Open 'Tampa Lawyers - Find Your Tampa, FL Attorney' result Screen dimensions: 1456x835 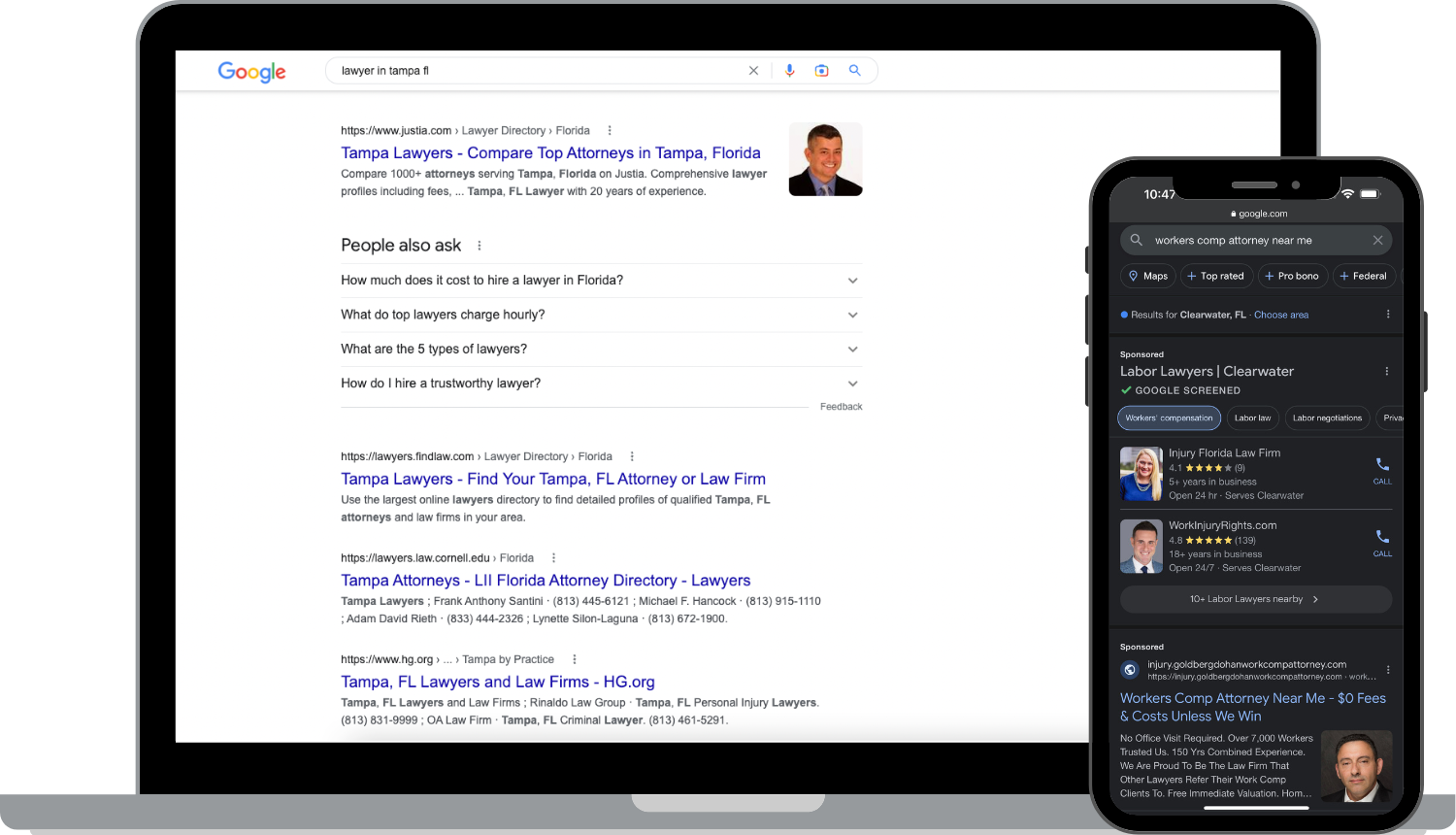(x=553, y=479)
